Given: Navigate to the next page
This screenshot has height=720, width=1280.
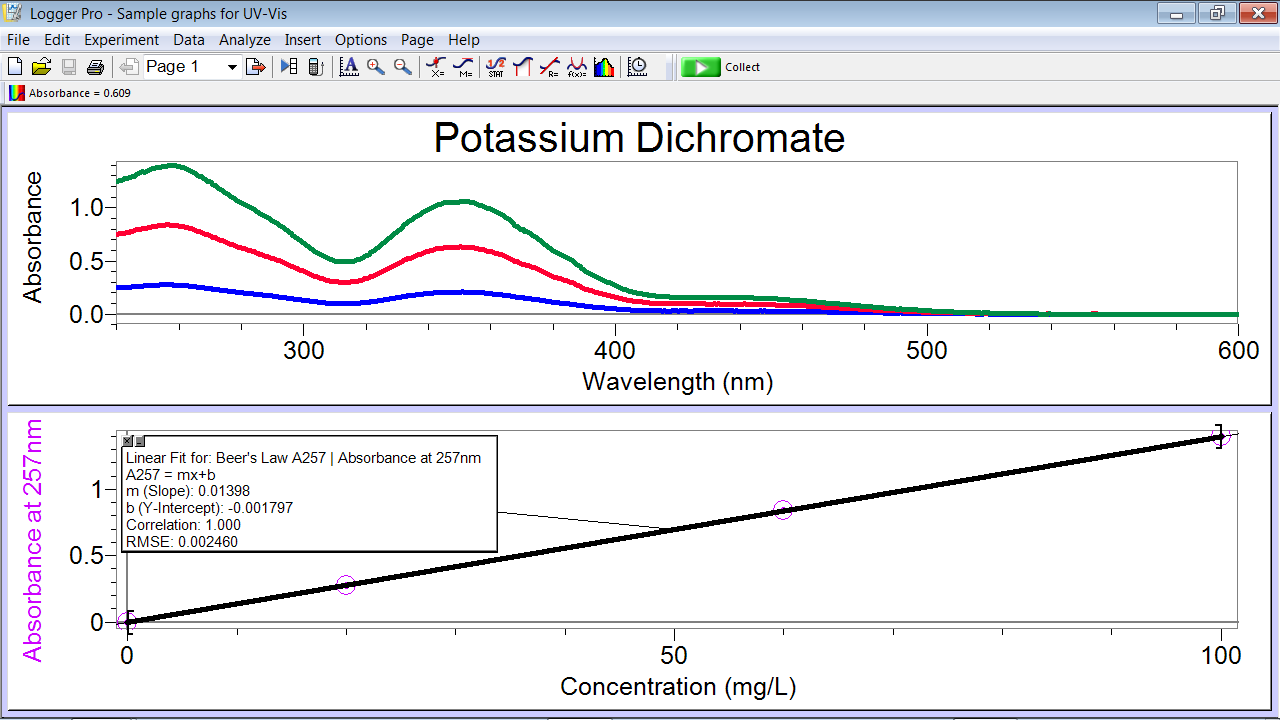Looking at the screenshot, I should coord(256,66).
